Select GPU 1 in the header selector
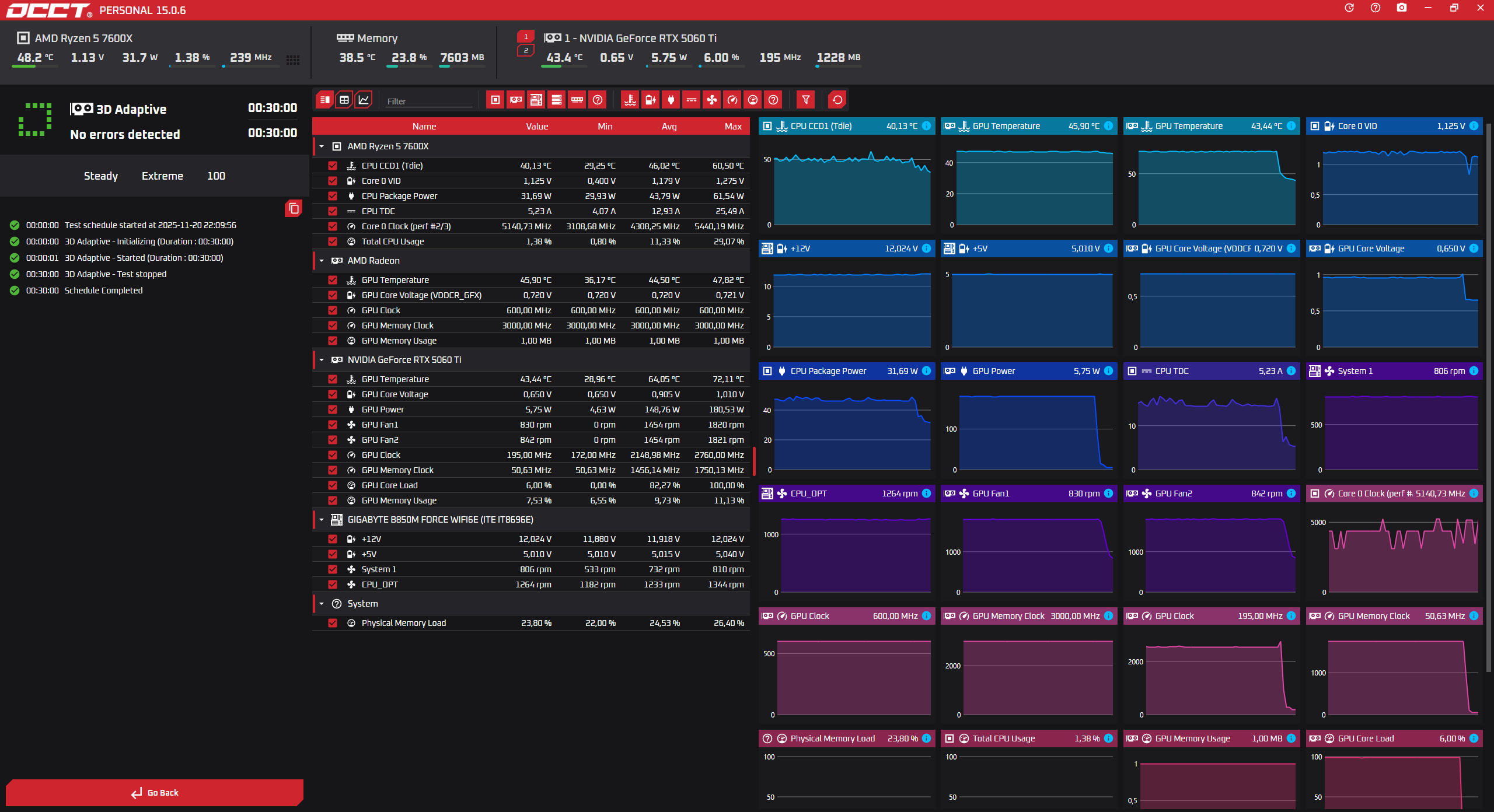This screenshot has width=1494, height=812. 526,37
